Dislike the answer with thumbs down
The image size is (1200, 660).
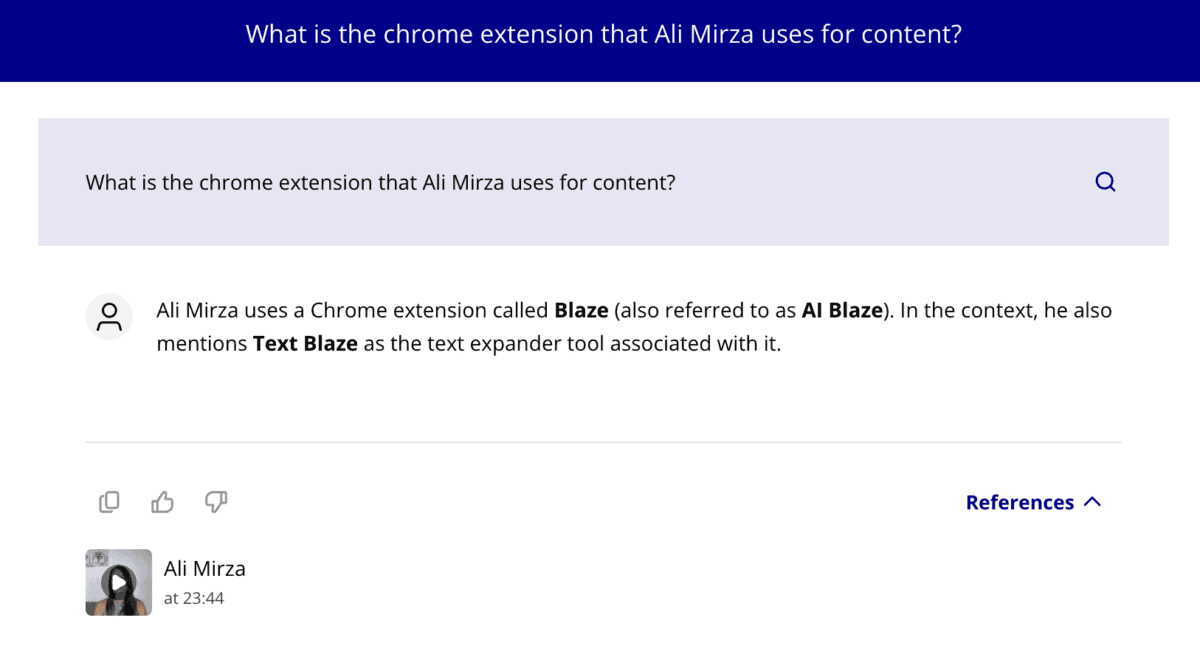pyautogui.click(x=216, y=502)
